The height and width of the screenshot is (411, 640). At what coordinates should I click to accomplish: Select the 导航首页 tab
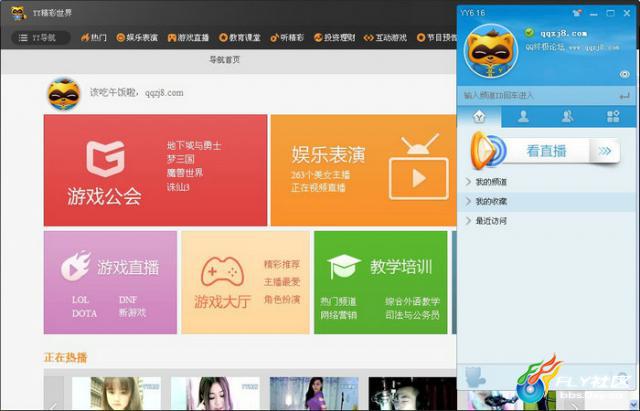[224, 60]
